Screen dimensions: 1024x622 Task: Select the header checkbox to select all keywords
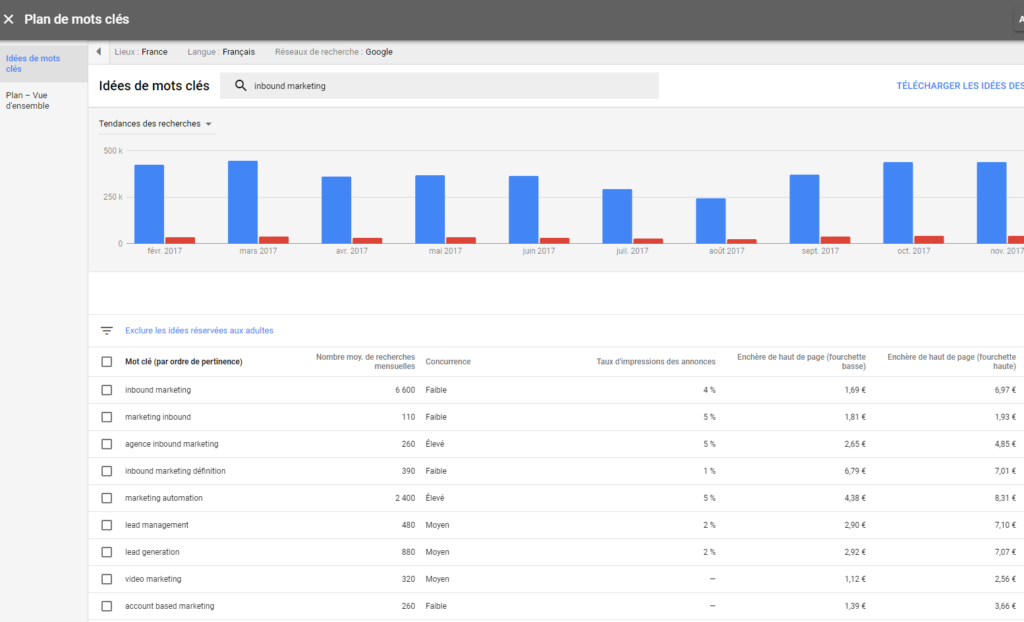pyautogui.click(x=108, y=362)
